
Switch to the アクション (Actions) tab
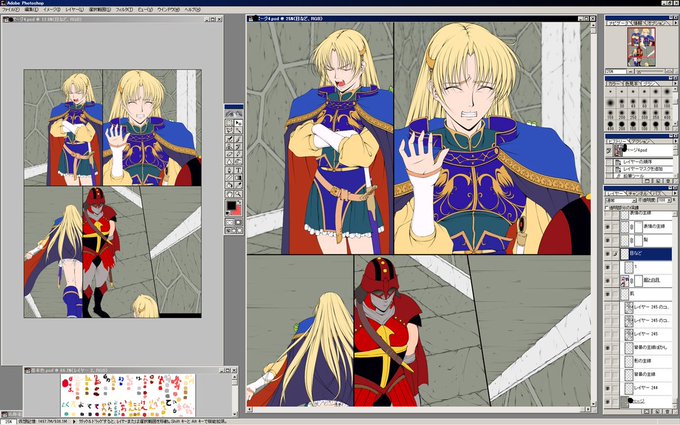(x=639, y=141)
